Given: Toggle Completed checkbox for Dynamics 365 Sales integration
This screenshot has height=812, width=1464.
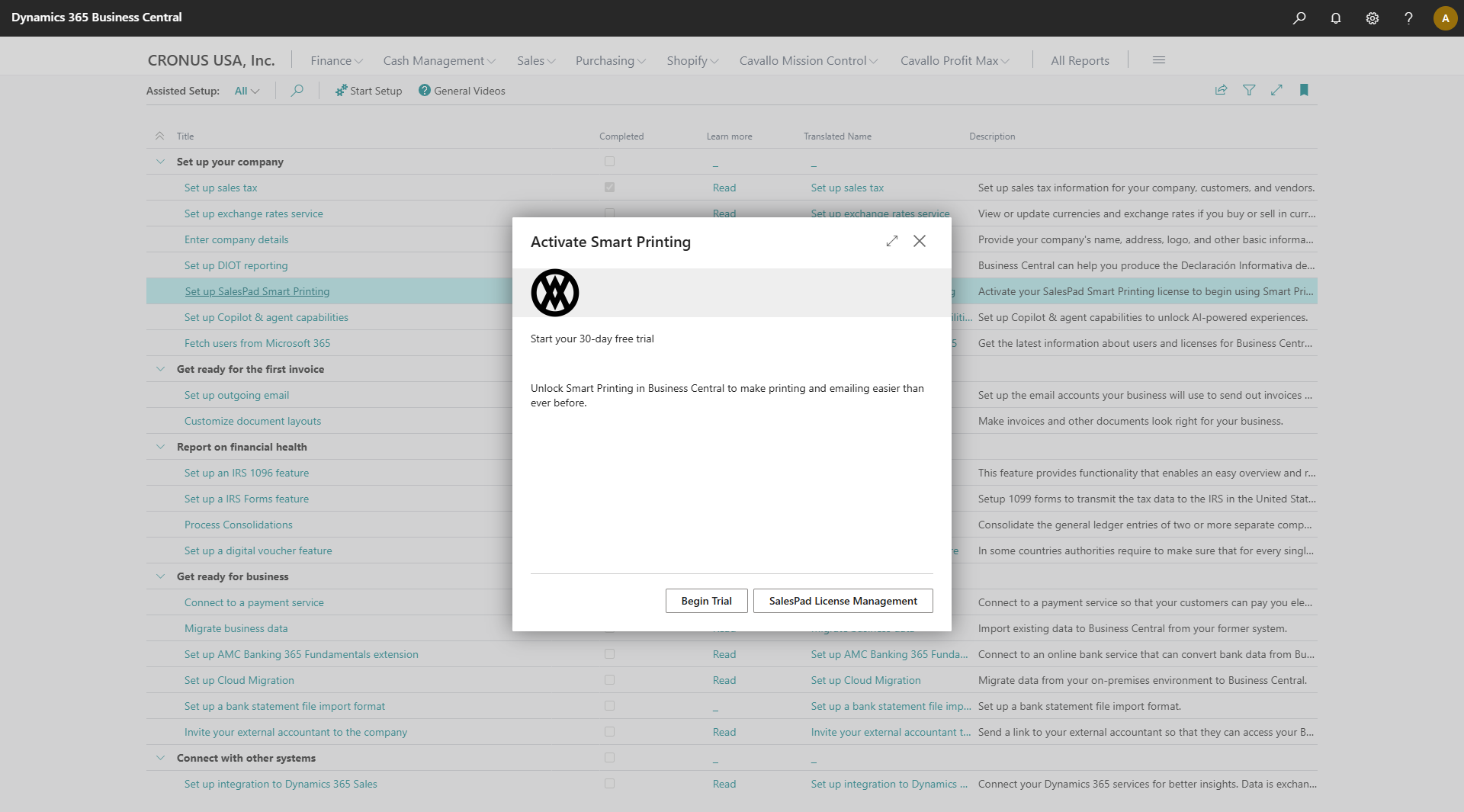Looking at the screenshot, I should pos(609,784).
